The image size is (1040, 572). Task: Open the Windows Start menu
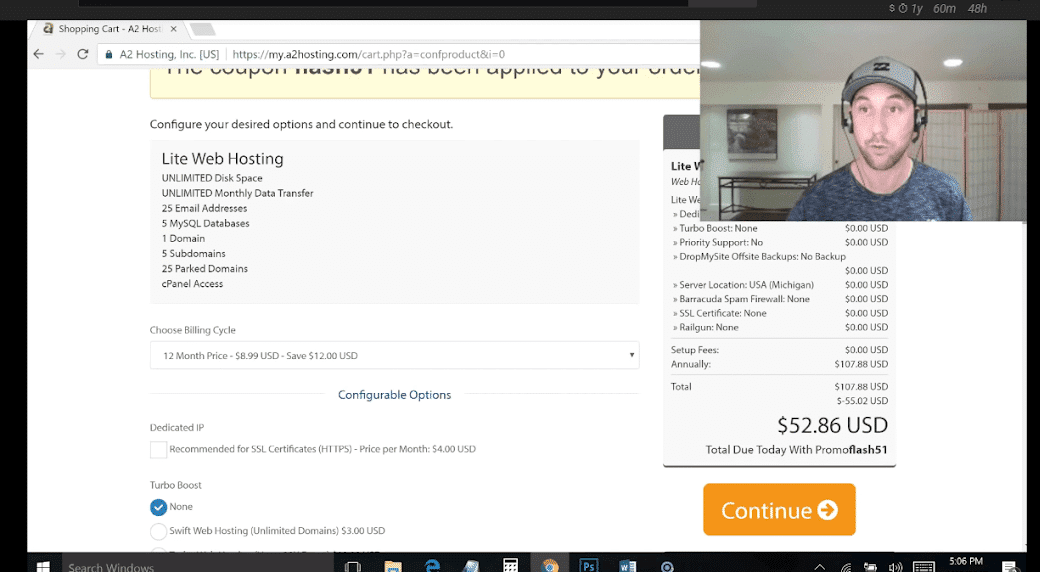click(43, 566)
